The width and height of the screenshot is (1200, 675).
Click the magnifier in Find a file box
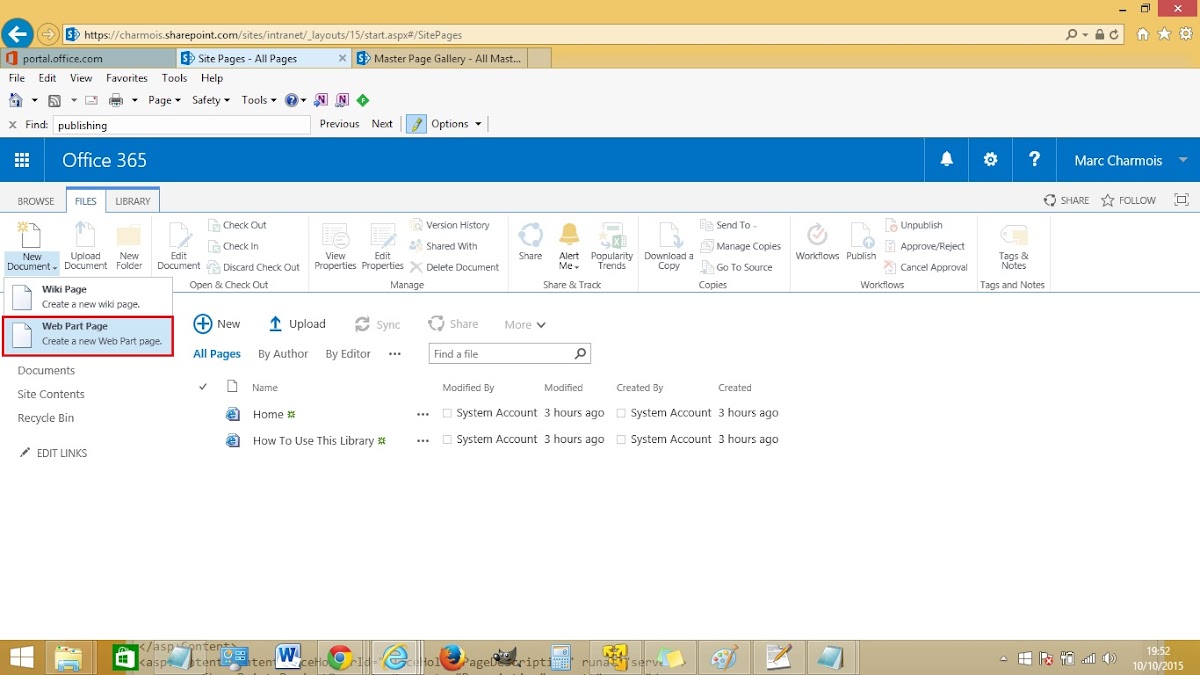[x=580, y=354]
